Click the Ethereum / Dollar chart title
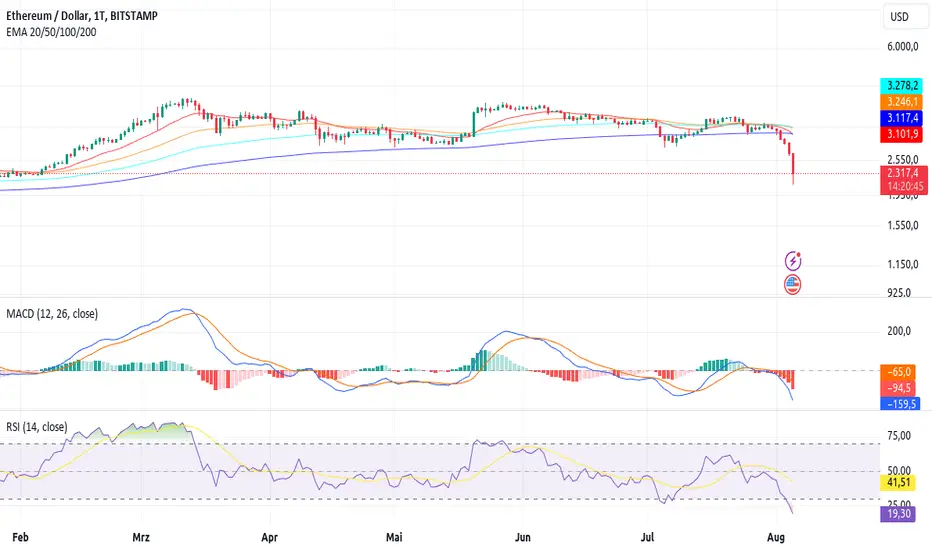Viewport: 932px width, 550px height. tap(82, 15)
